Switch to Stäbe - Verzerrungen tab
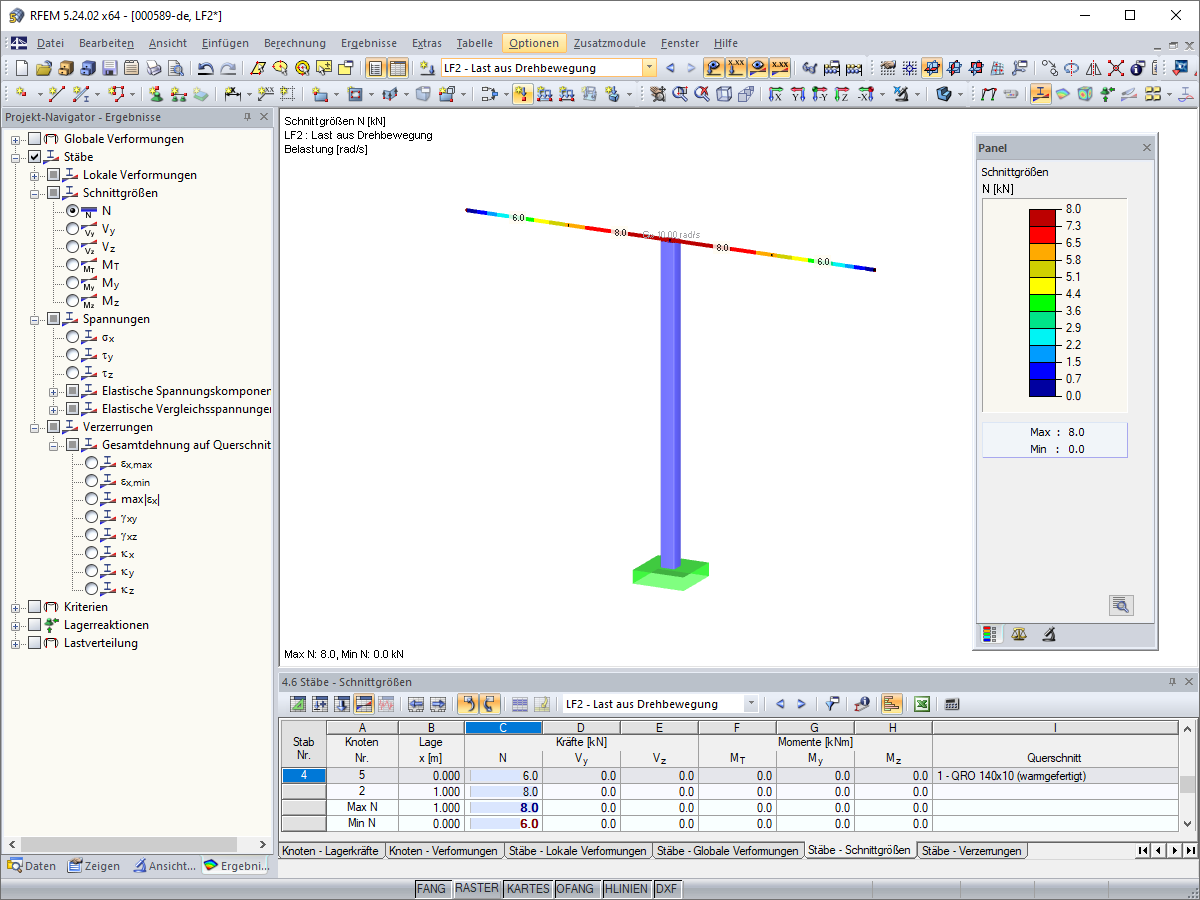The height and width of the screenshot is (900, 1200). (972, 851)
